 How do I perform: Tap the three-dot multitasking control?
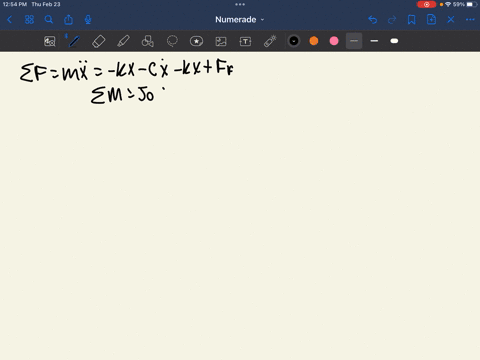coord(240,4)
